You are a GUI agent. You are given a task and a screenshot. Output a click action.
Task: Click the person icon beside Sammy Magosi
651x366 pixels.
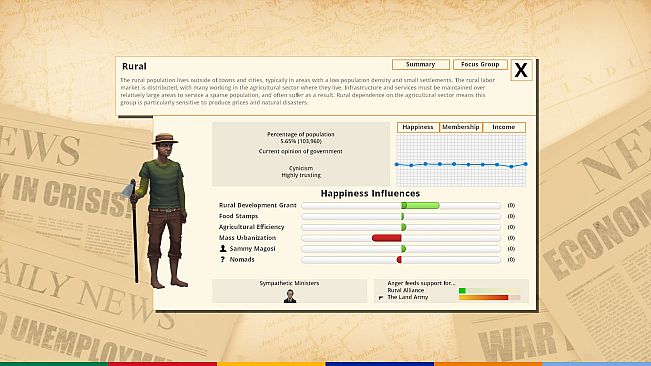(x=223, y=248)
